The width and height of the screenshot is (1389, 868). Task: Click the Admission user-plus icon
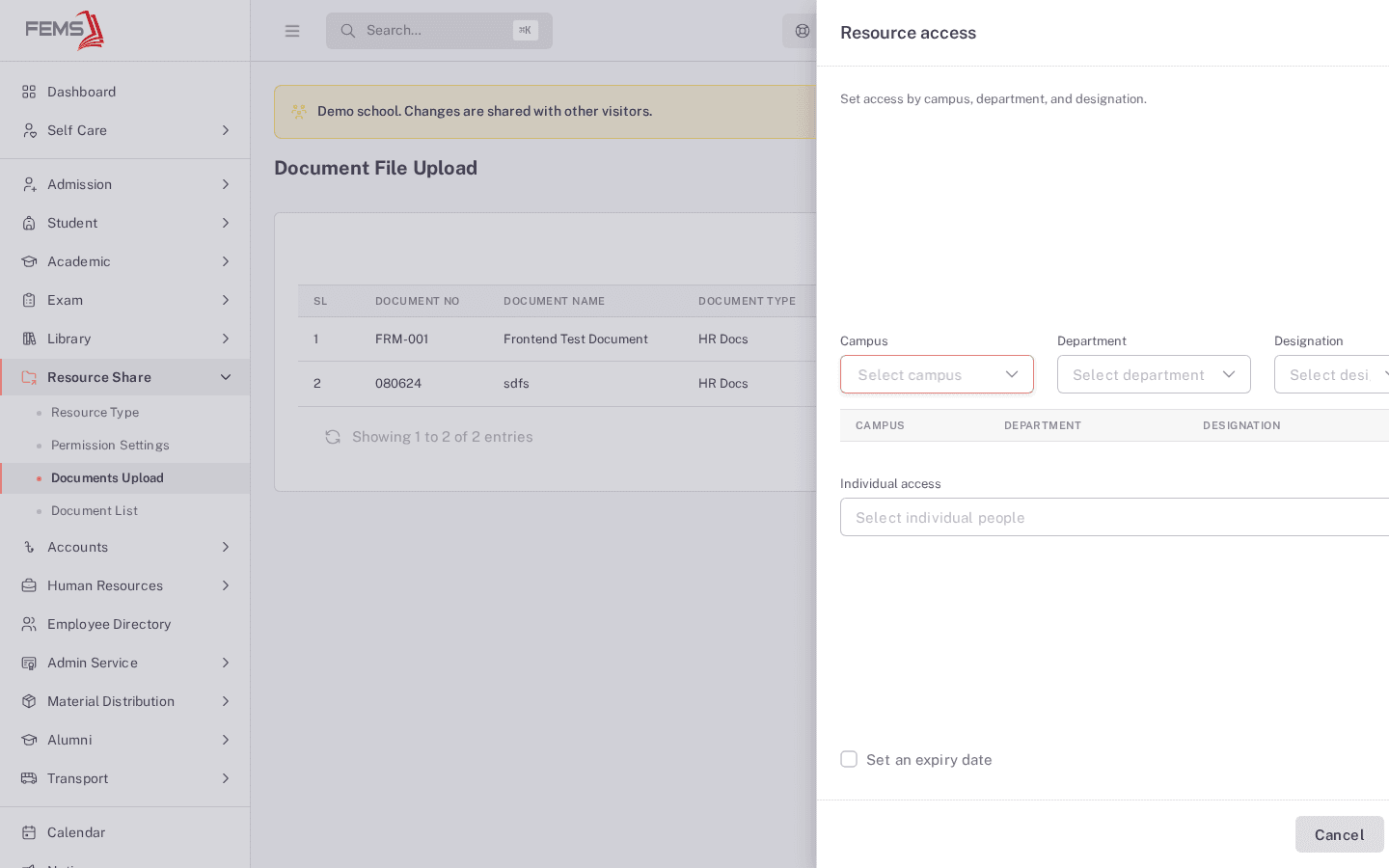pos(29,184)
